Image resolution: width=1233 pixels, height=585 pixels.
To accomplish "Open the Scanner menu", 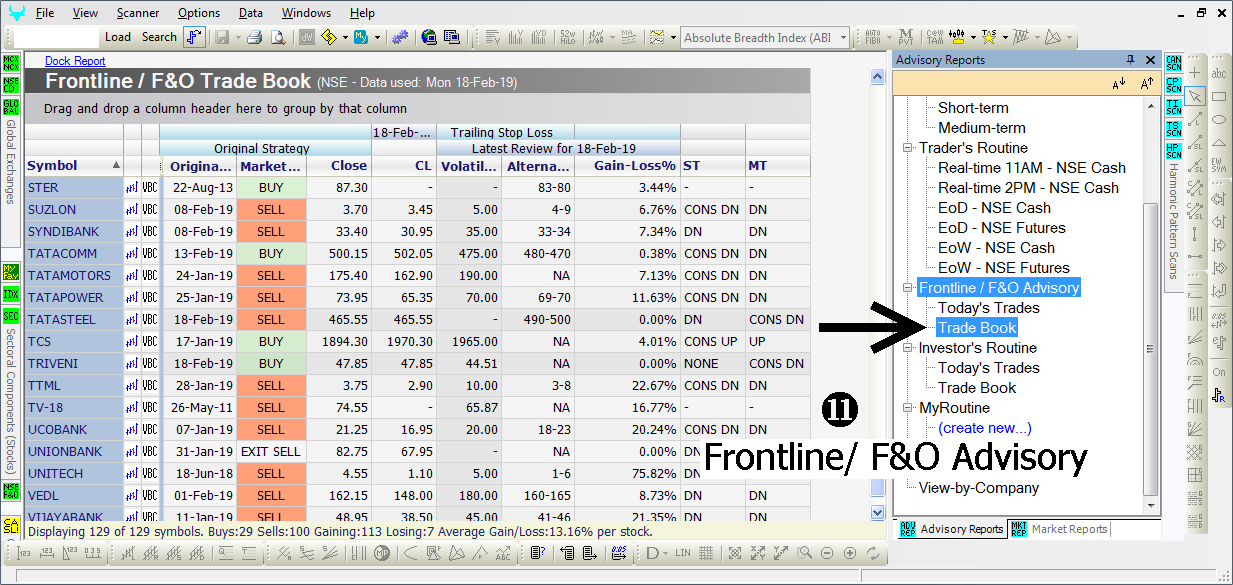I will click(137, 13).
